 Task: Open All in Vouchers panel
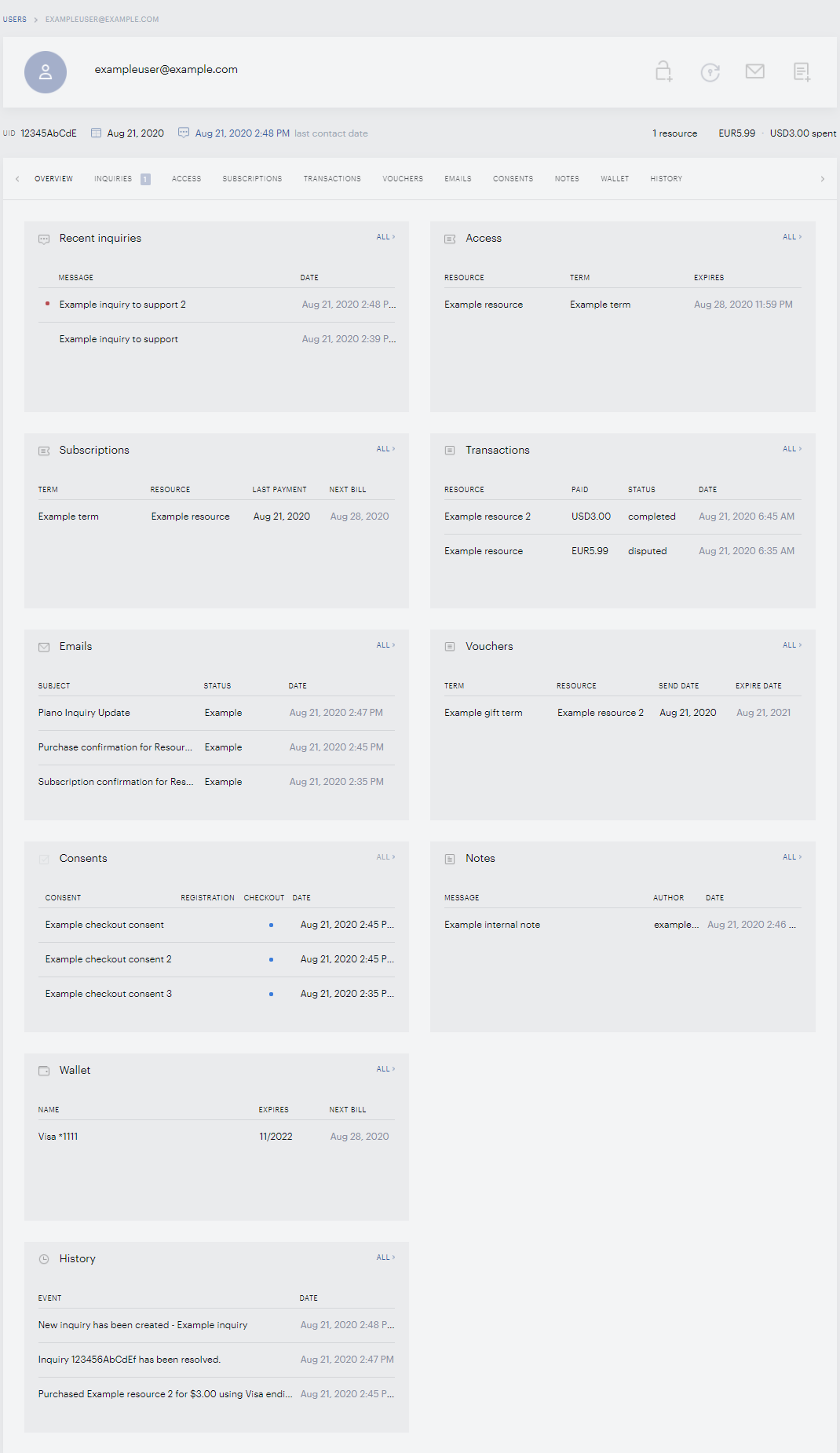tap(792, 645)
